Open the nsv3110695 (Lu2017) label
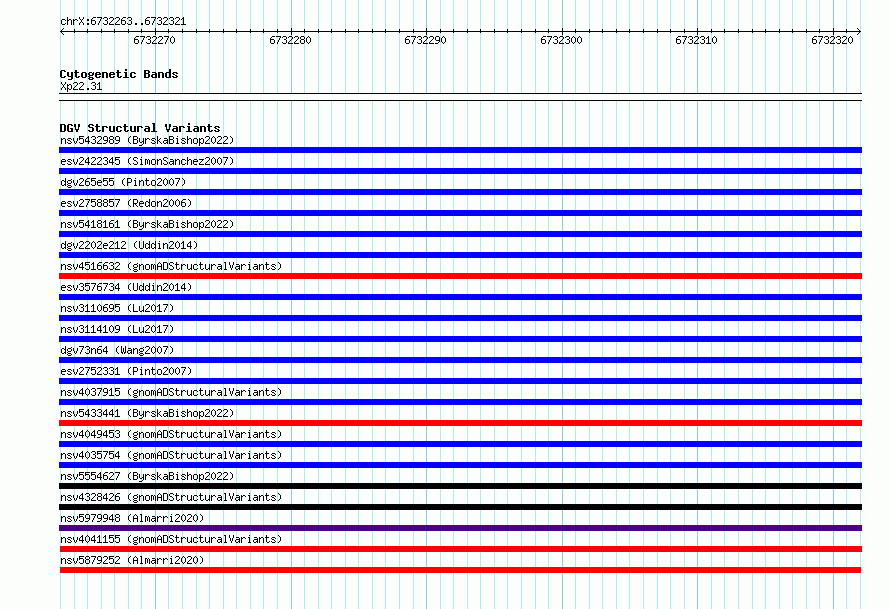Screen dimensions: 890x609 [x=117, y=308]
